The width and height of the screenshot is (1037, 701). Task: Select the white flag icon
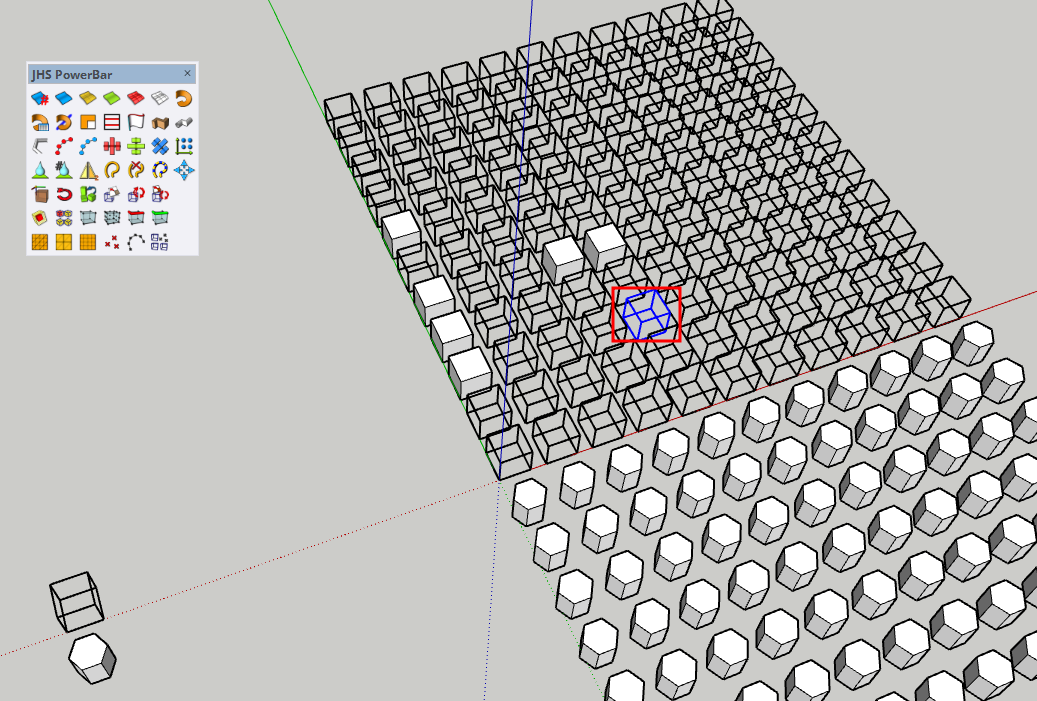[x=136, y=122]
